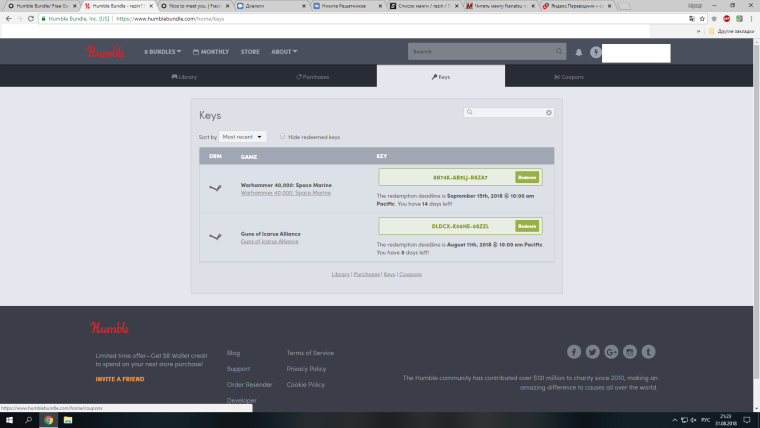Open Order Resender footer link
This screenshot has width=760, height=428.
coord(249,385)
